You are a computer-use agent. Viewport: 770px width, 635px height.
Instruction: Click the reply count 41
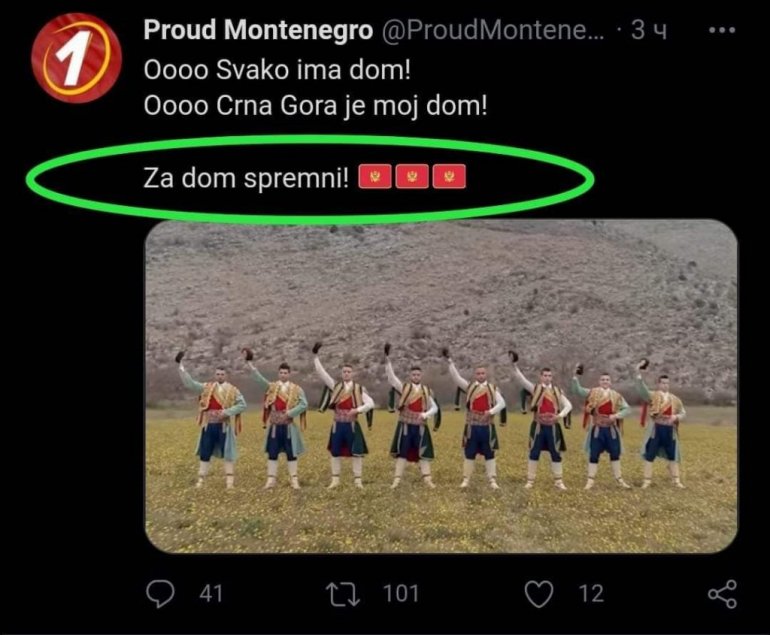[210, 594]
